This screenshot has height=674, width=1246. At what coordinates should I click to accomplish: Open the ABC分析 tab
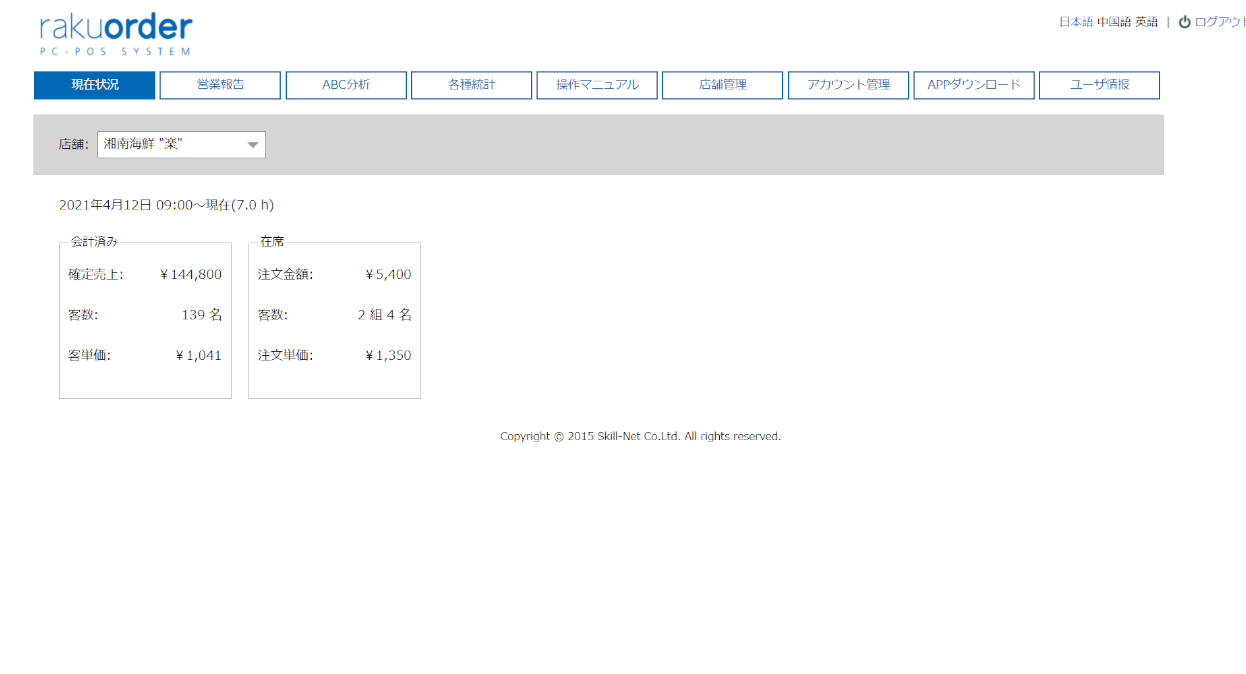[346, 85]
